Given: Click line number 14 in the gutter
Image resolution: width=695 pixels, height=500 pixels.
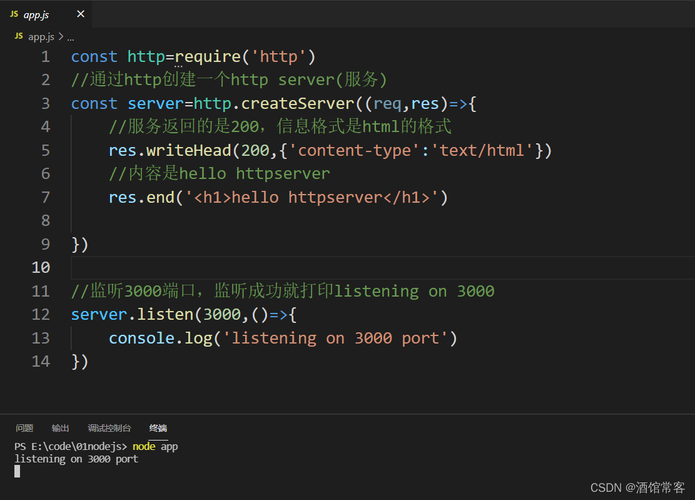Looking at the screenshot, I should 41,362.
